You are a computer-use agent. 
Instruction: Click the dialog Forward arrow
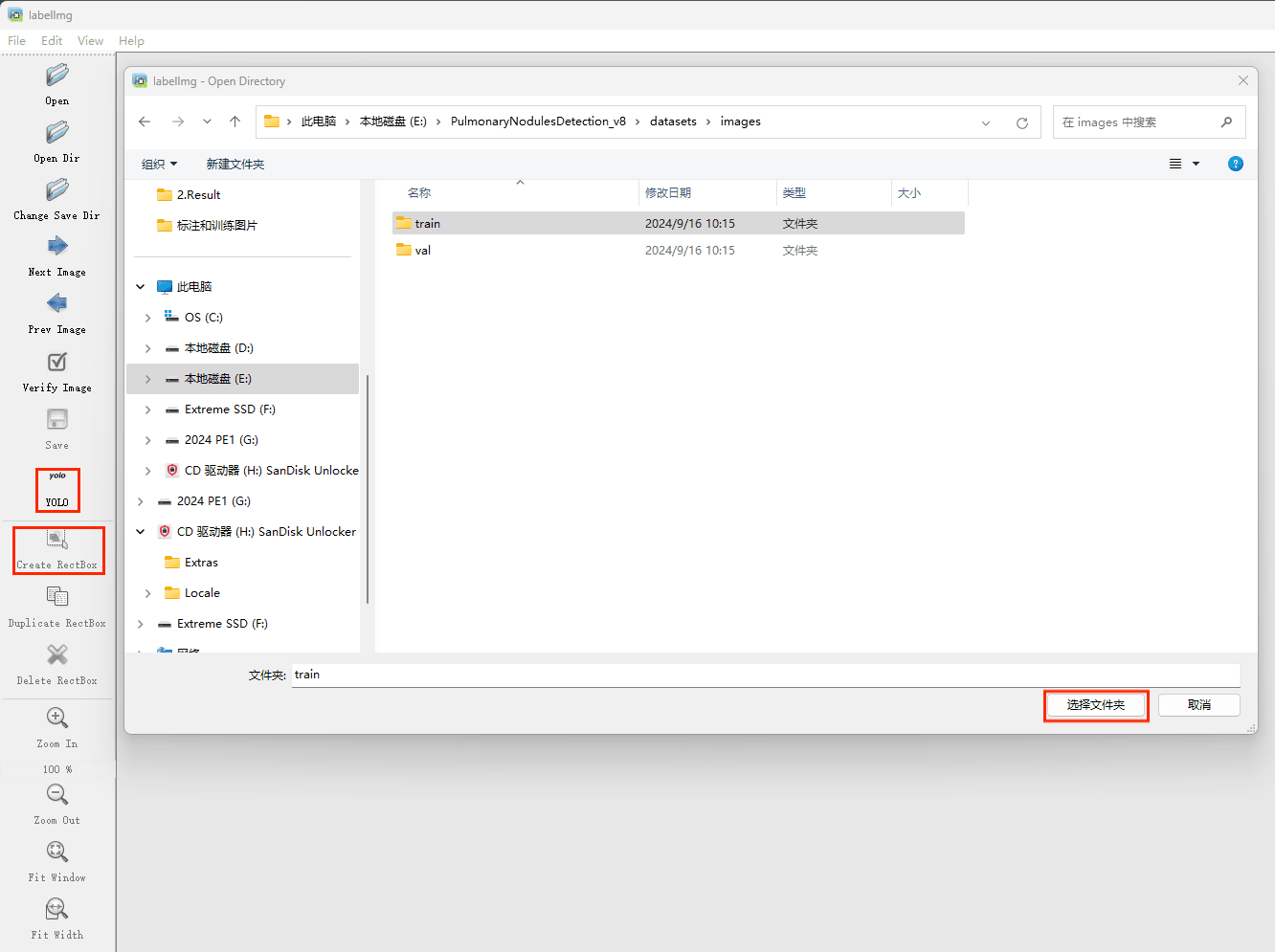point(178,122)
